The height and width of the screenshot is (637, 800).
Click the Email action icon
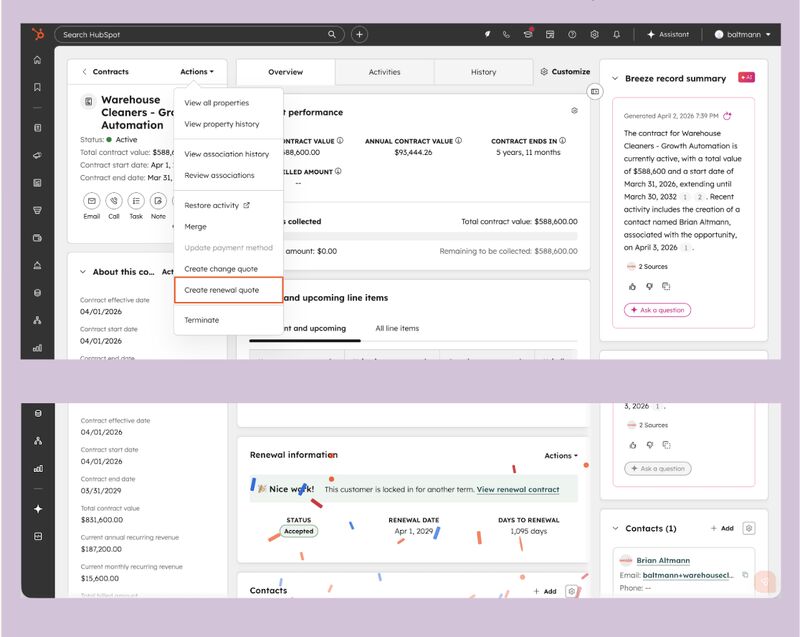click(x=91, y=201)
